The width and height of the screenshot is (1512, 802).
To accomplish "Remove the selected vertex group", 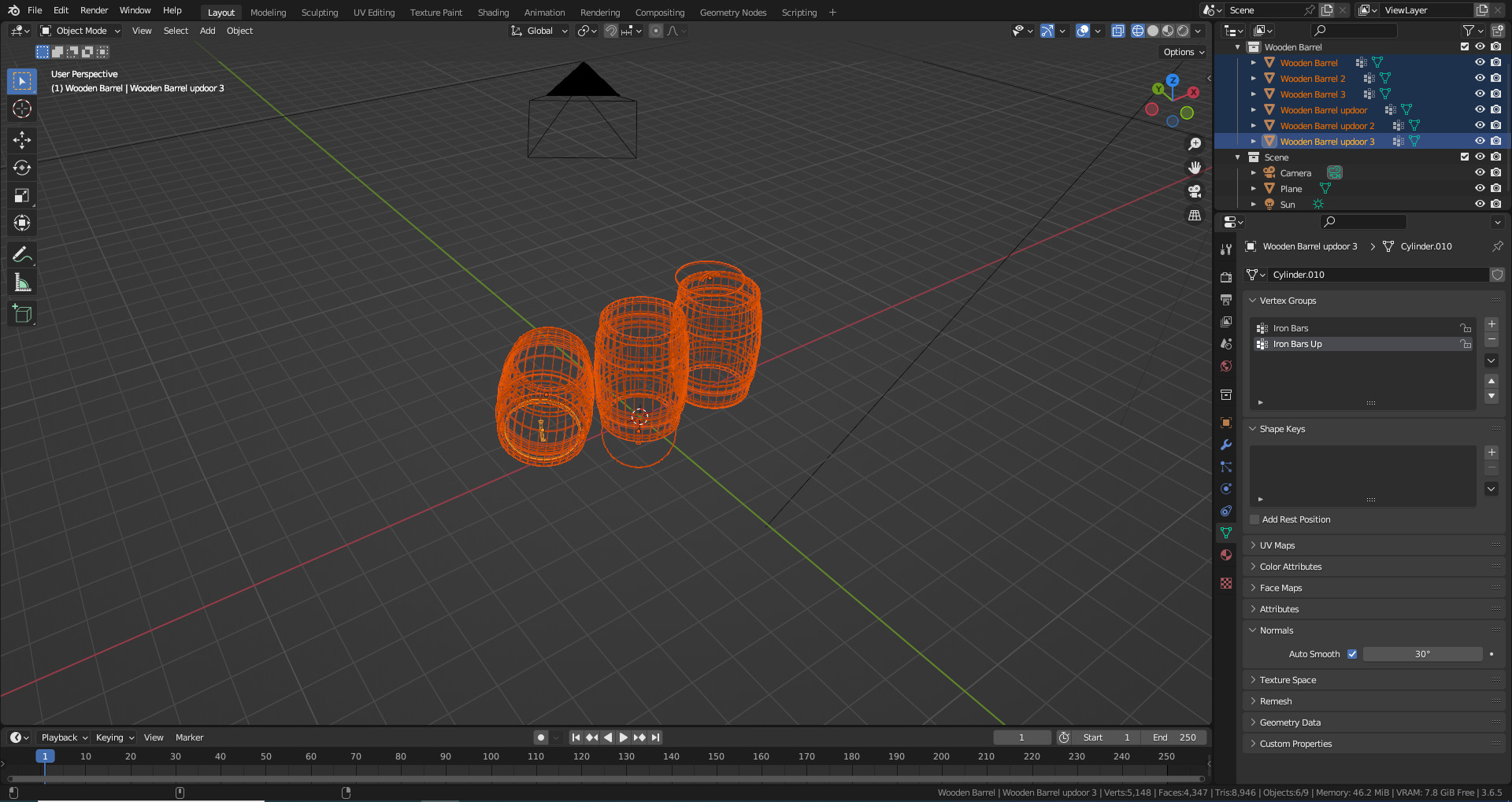I will click(x=1492, y=339).
